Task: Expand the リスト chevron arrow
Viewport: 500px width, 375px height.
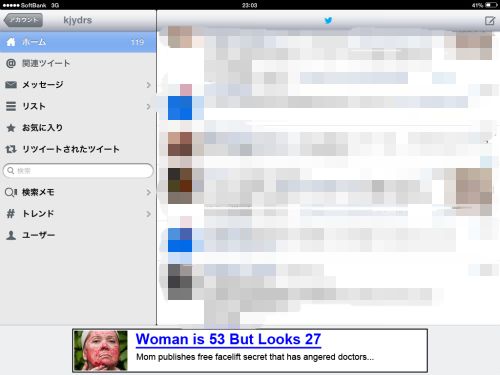Action: pos(148,107)
